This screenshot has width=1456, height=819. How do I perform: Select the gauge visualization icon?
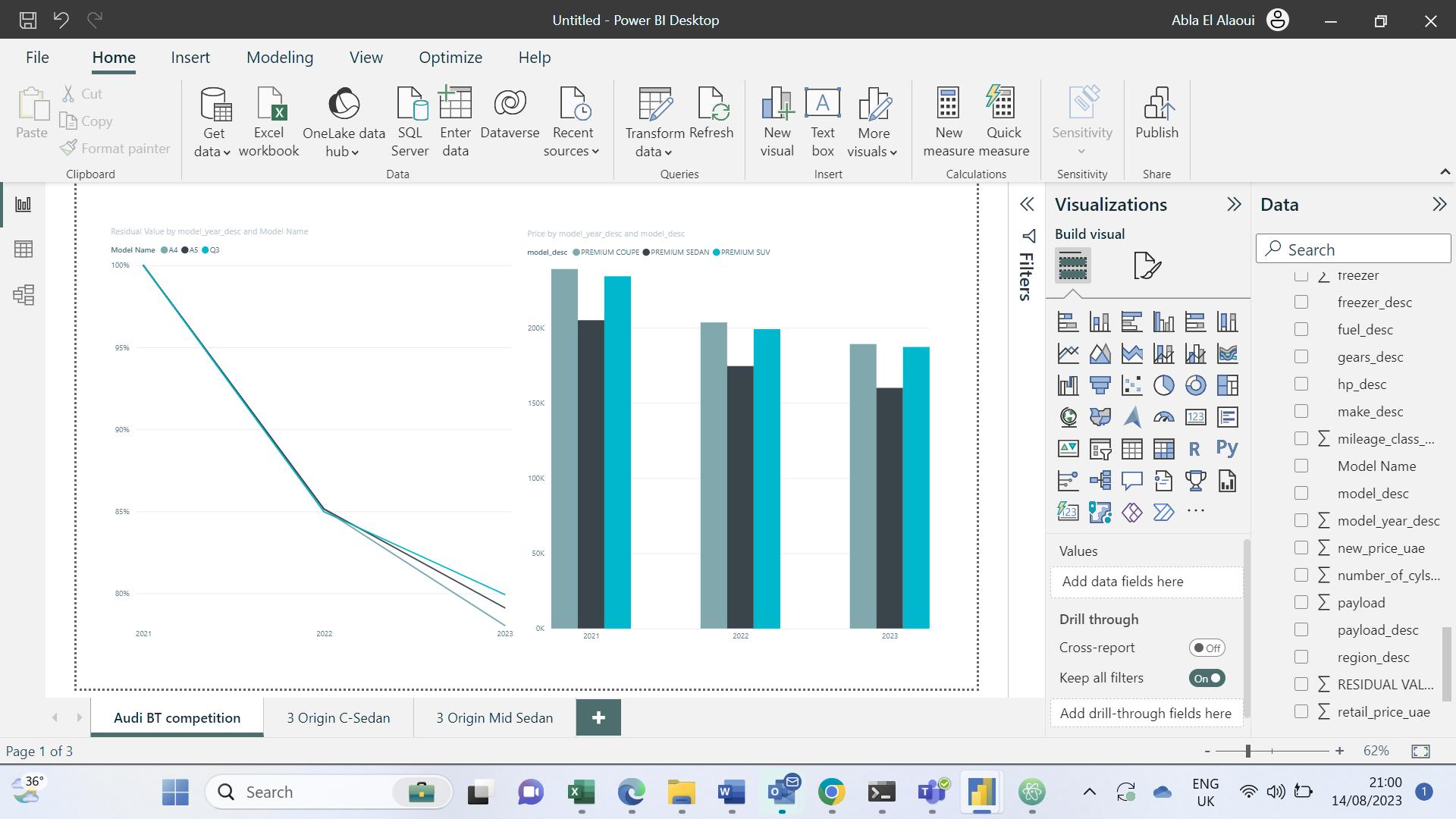1163,417
